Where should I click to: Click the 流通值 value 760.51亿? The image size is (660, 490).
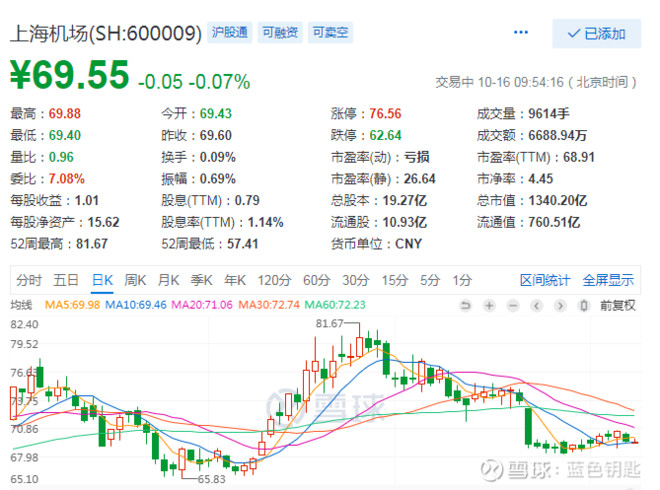coord(554,222)
